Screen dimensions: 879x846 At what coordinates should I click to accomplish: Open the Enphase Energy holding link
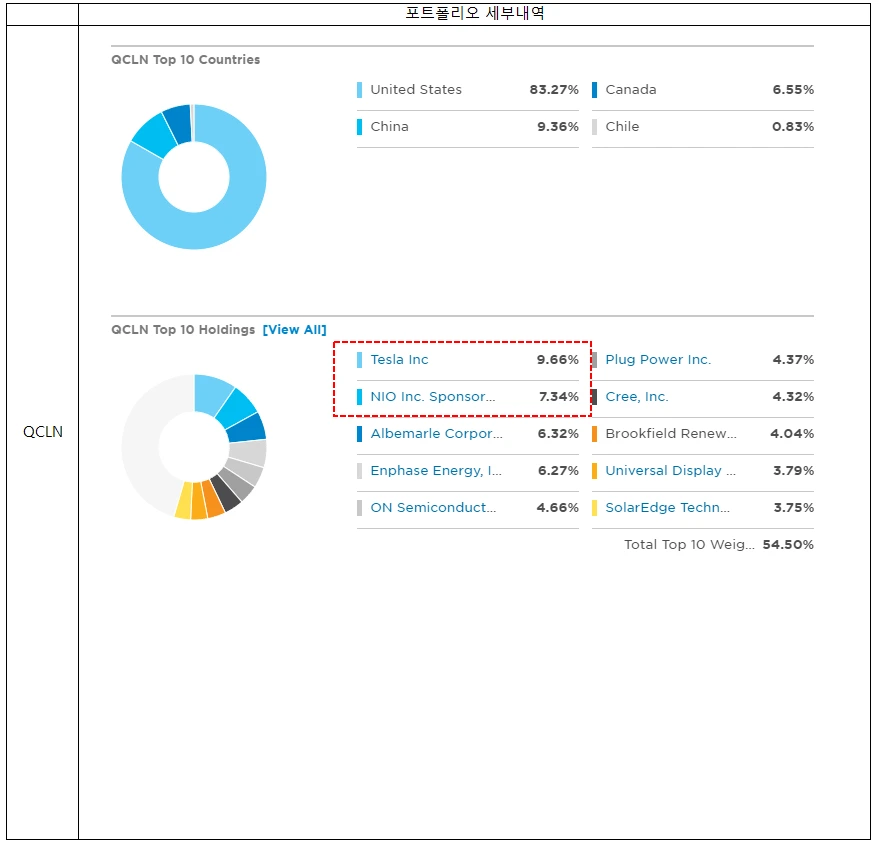pyautogui.click(x=436, y=470)
